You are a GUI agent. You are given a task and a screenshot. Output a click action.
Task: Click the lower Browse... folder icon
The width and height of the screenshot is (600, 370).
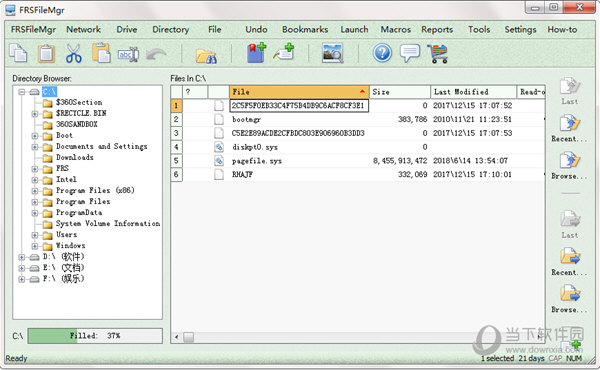[570, 293]
